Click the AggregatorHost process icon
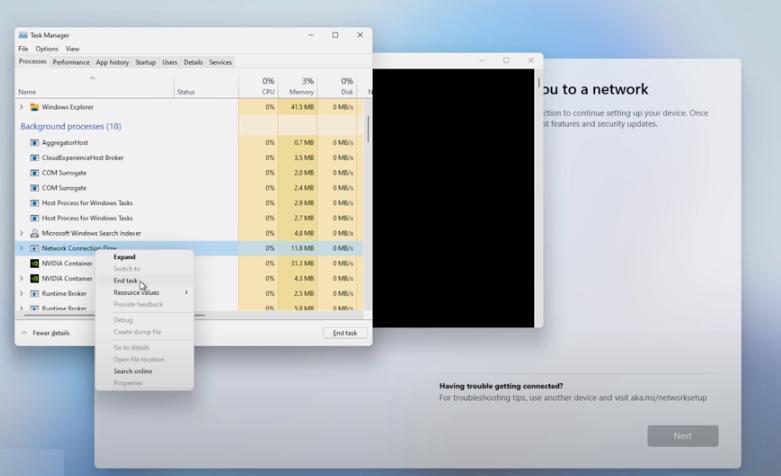This screenshot has height=476, width=781. tap(34, 142)
